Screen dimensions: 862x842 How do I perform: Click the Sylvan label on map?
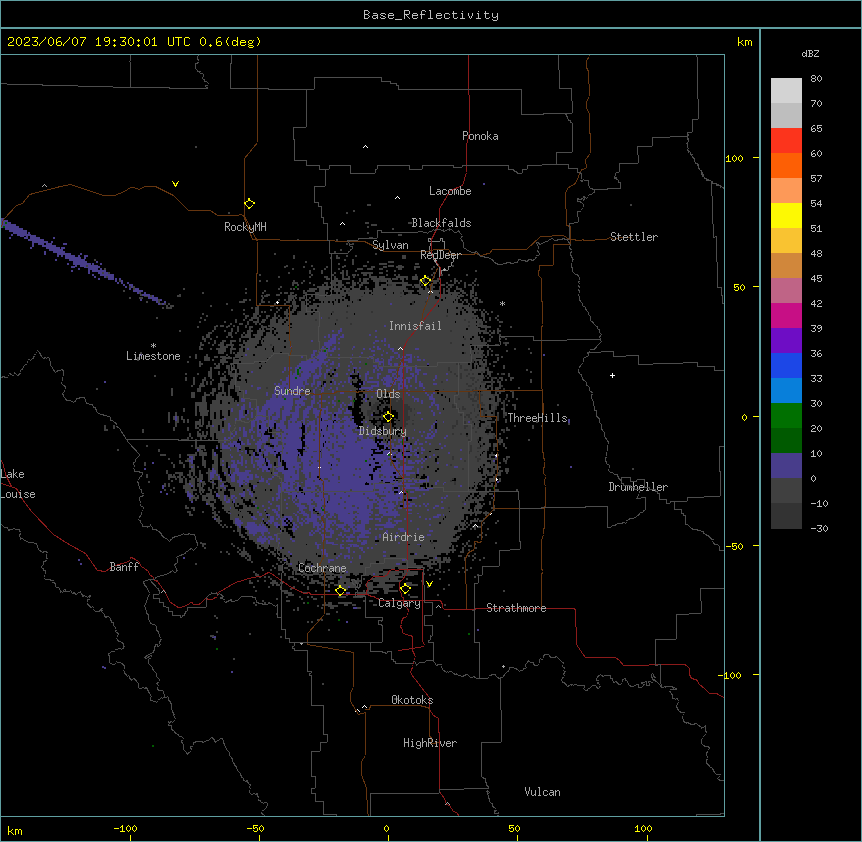click(390, 245)
